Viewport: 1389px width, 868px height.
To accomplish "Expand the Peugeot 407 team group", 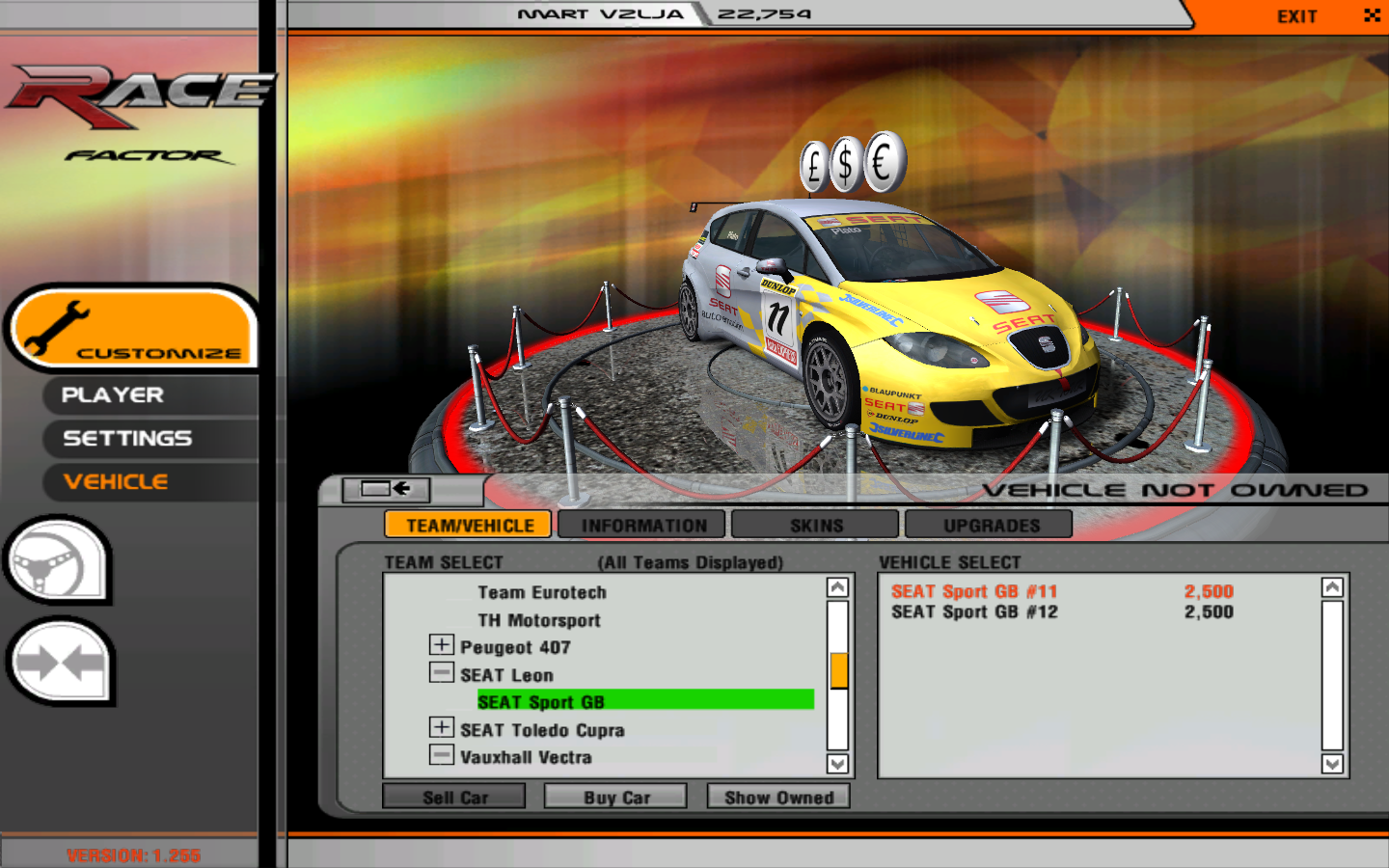I will tap(441, 645).
